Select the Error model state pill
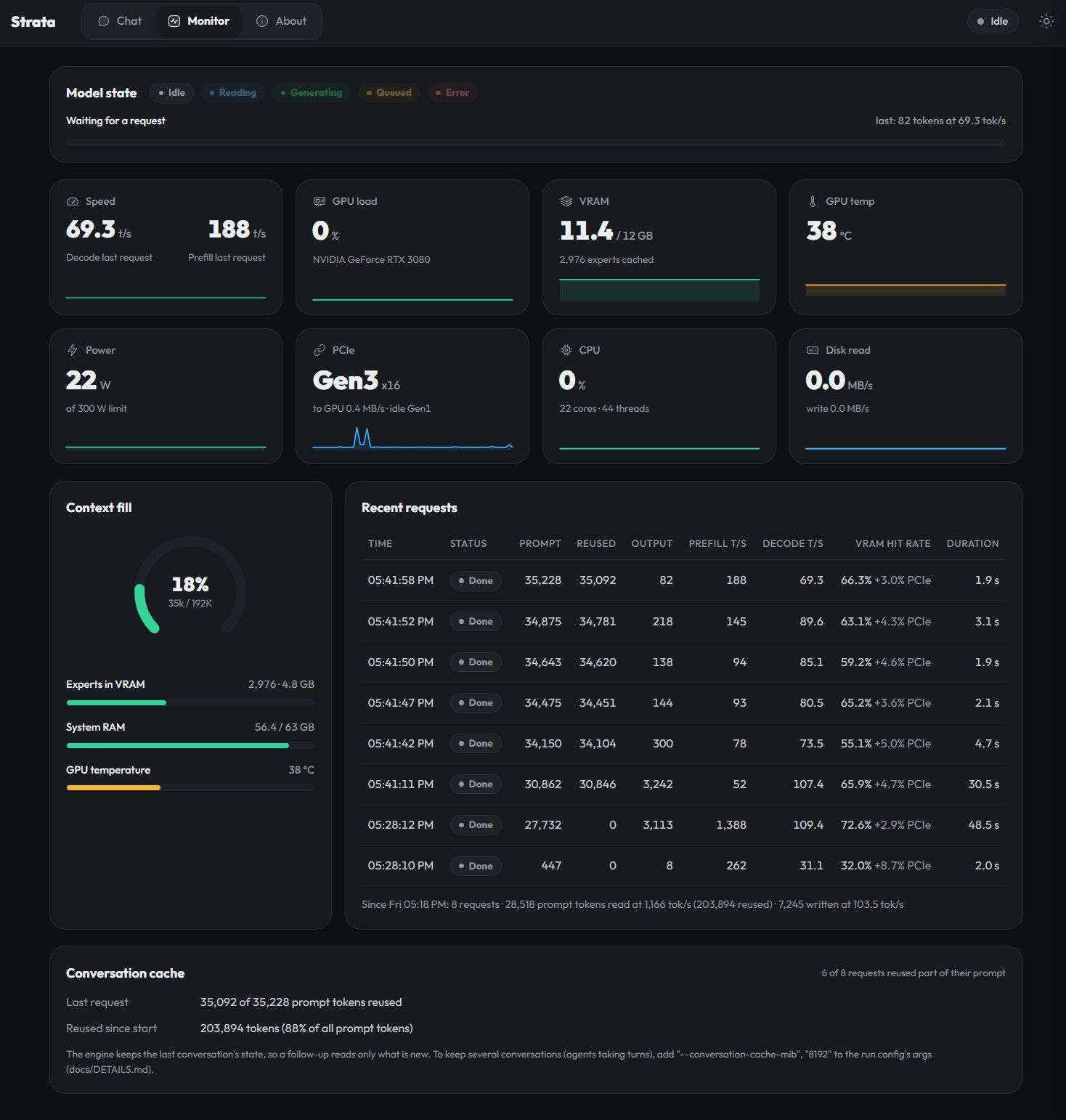 452,92
